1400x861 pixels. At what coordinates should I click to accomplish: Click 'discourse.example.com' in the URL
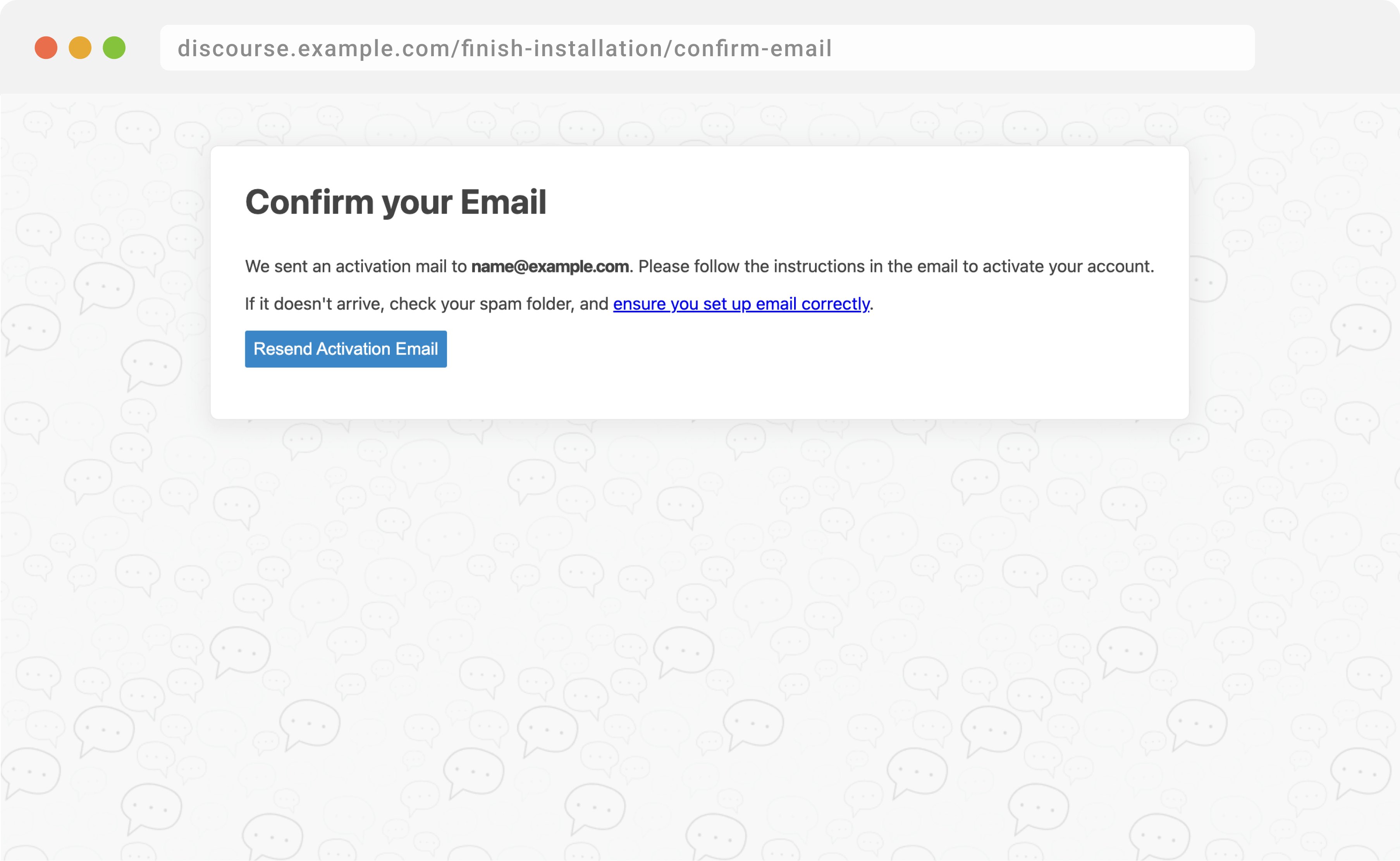pos(313,48)
